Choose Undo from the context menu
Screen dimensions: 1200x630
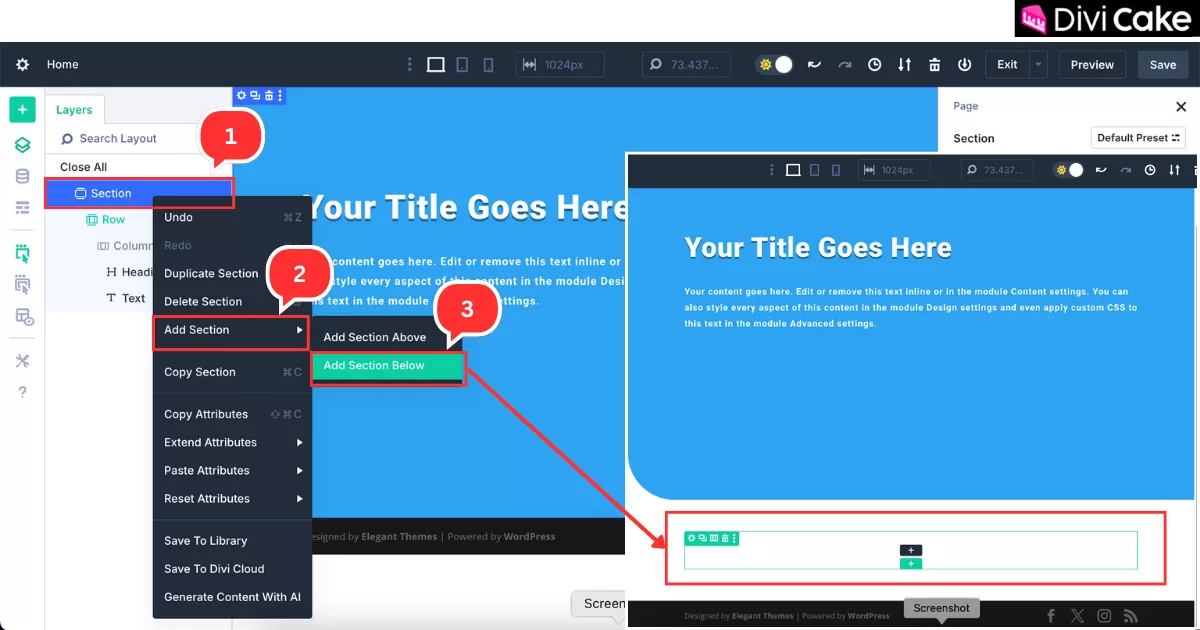232,217
